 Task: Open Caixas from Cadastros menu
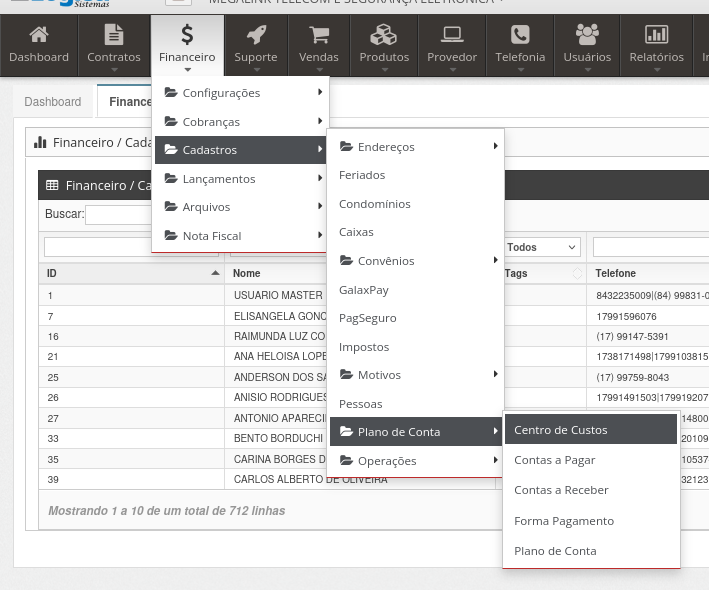tap(356, 232)
